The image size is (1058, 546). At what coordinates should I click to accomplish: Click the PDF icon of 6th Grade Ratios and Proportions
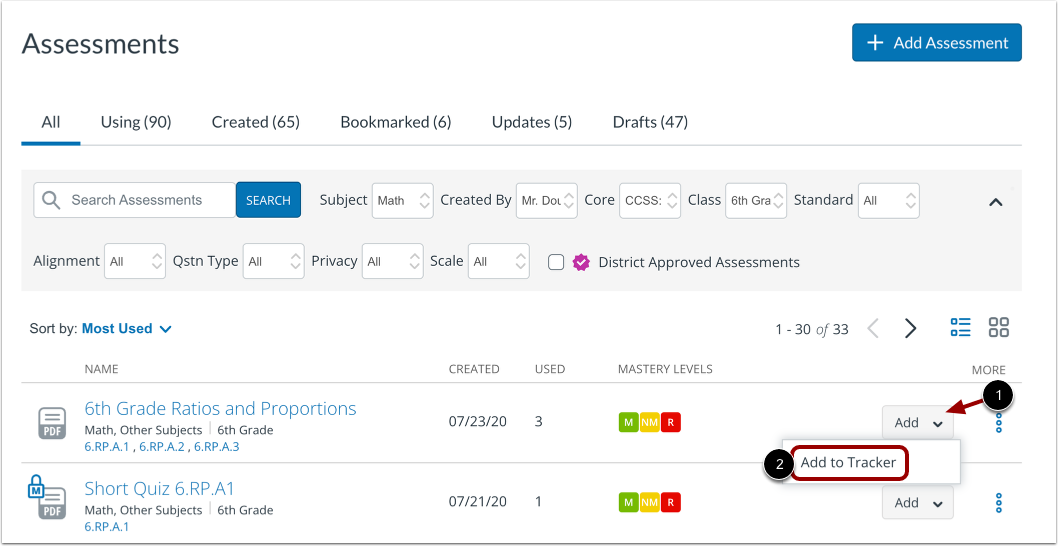pyautogui.click(x=51, y=423)
